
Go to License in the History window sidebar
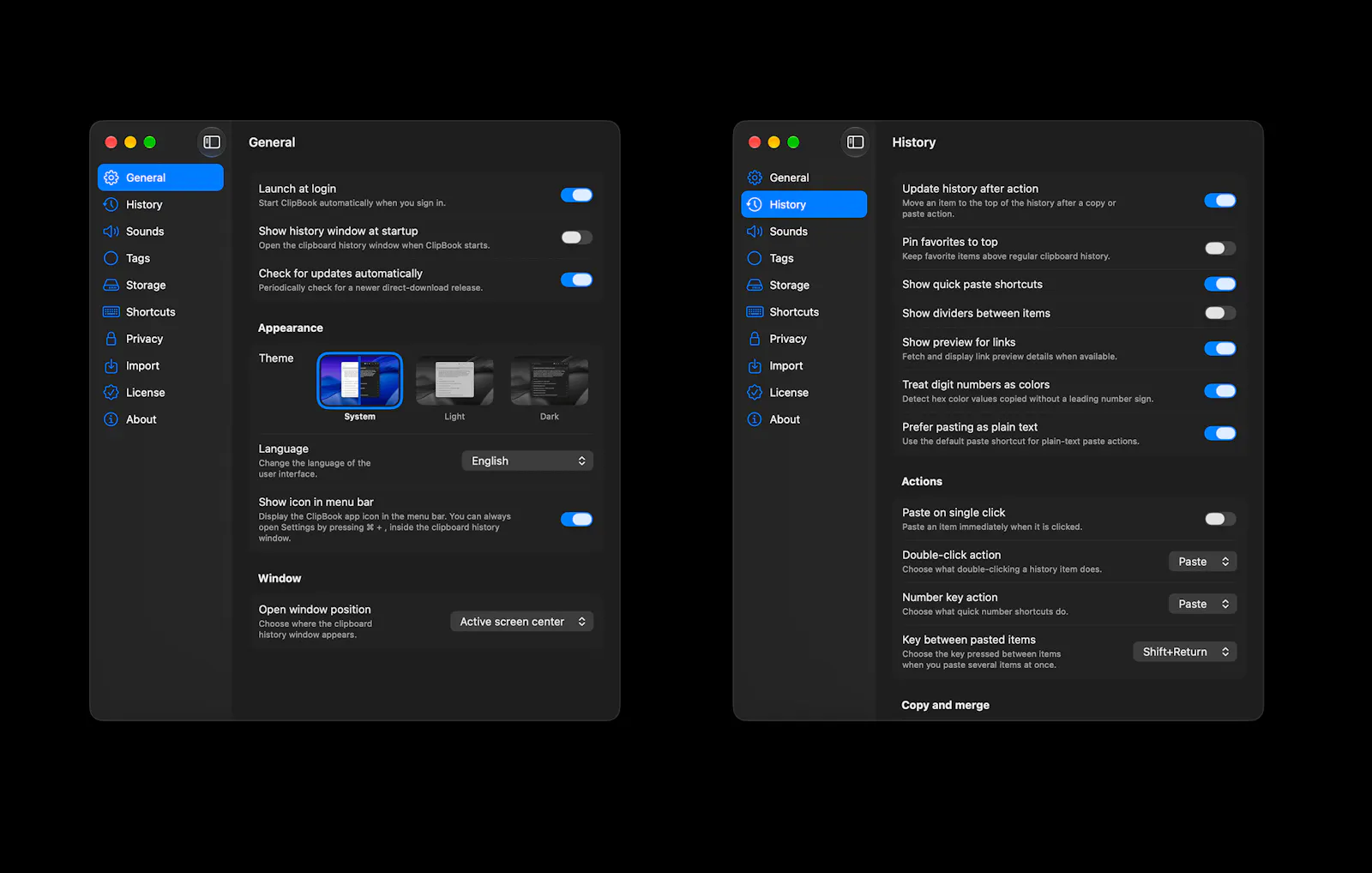(804, 393)
